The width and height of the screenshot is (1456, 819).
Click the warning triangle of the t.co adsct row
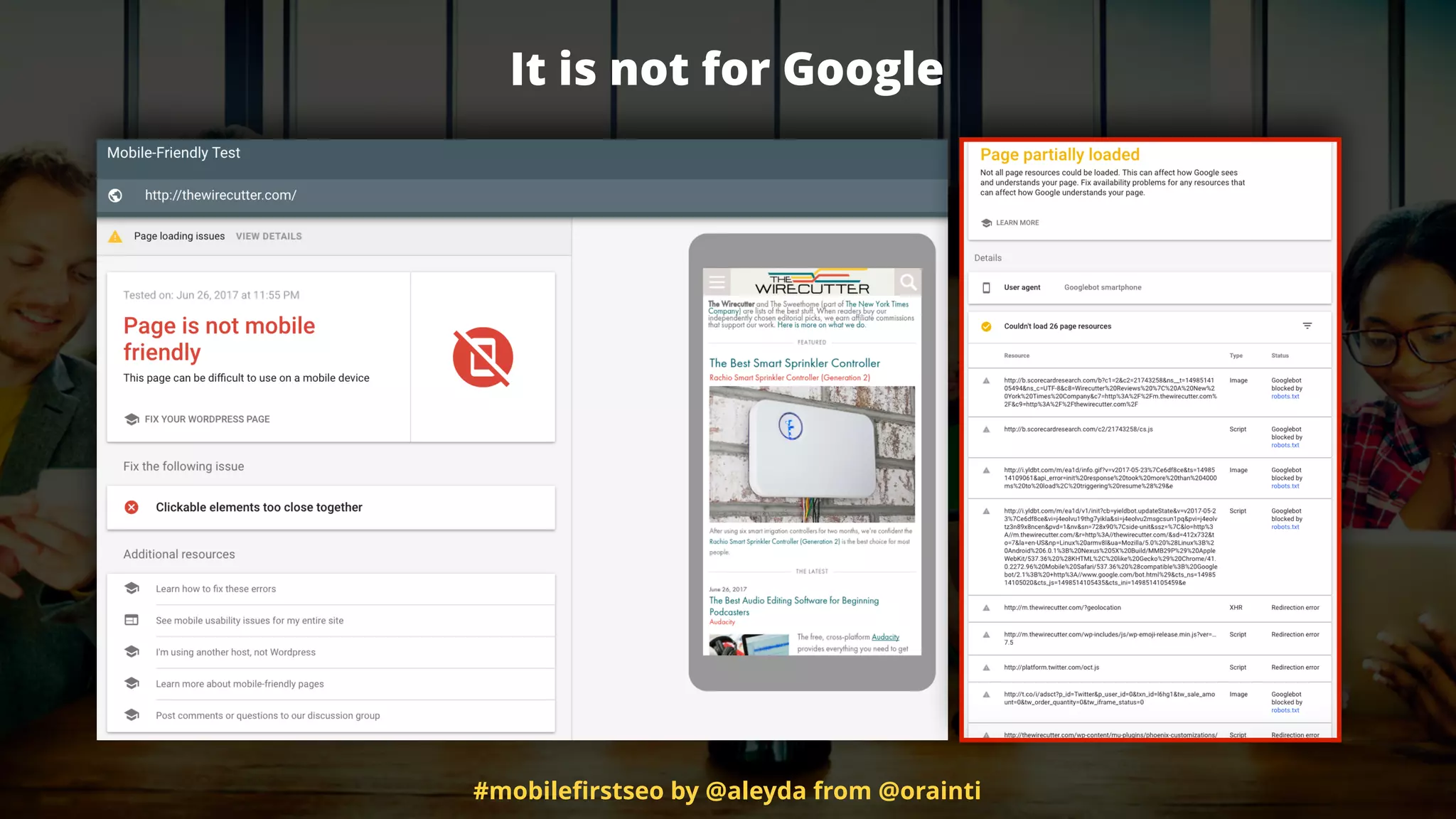(986, 695)
